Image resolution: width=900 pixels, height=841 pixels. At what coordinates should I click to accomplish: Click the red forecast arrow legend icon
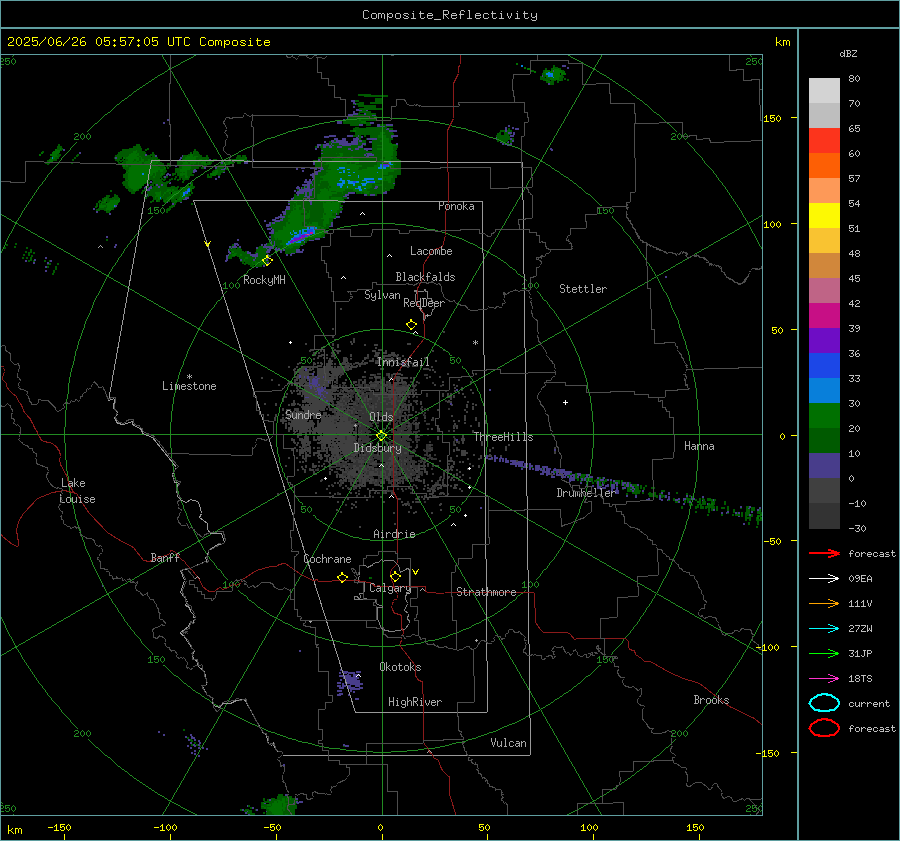(824, 553)
